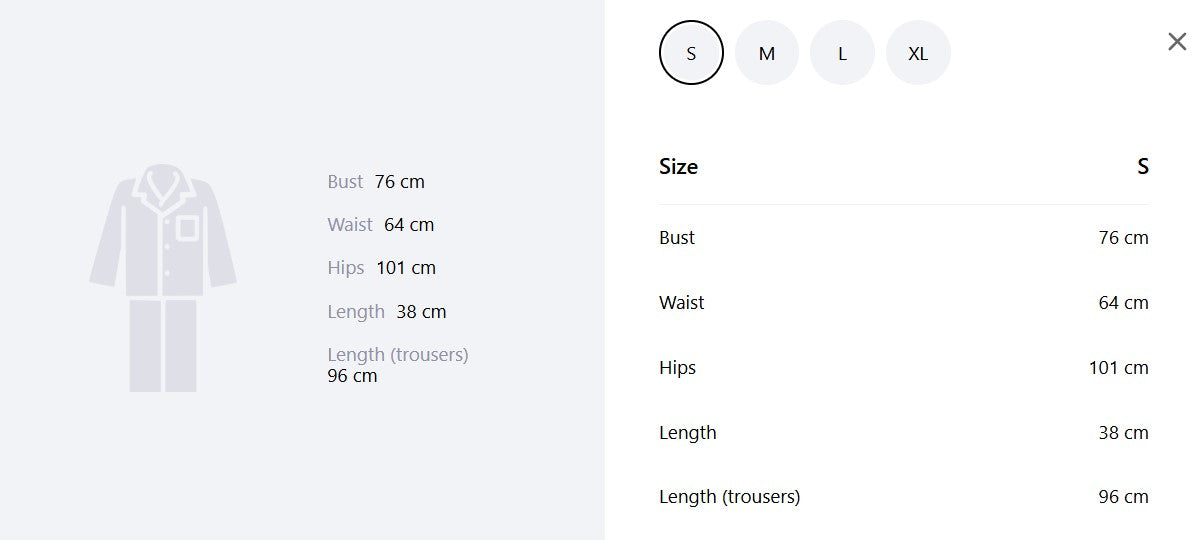Close the size guide panel

[1177, 42]
